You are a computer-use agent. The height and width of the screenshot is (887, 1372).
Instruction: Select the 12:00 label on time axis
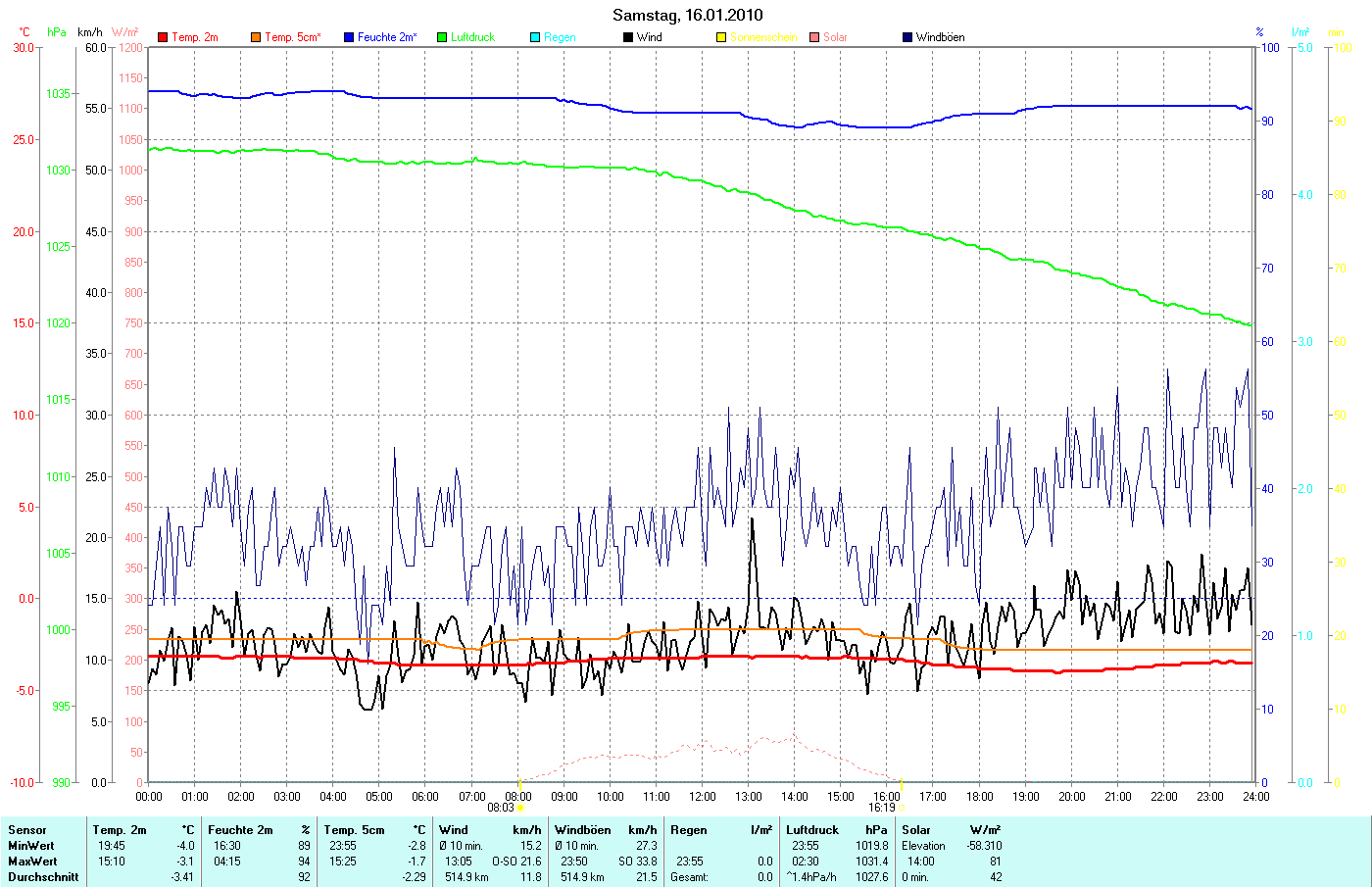[702, 796]
